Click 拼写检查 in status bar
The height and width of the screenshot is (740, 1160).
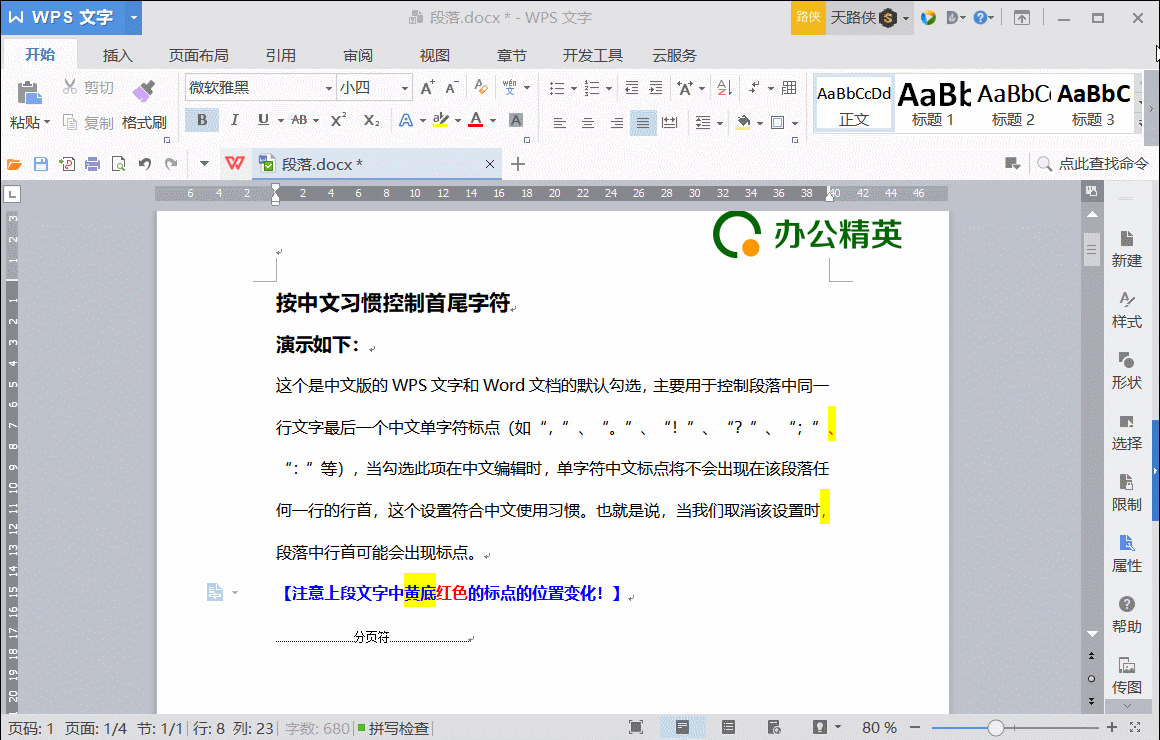(394, 728)
